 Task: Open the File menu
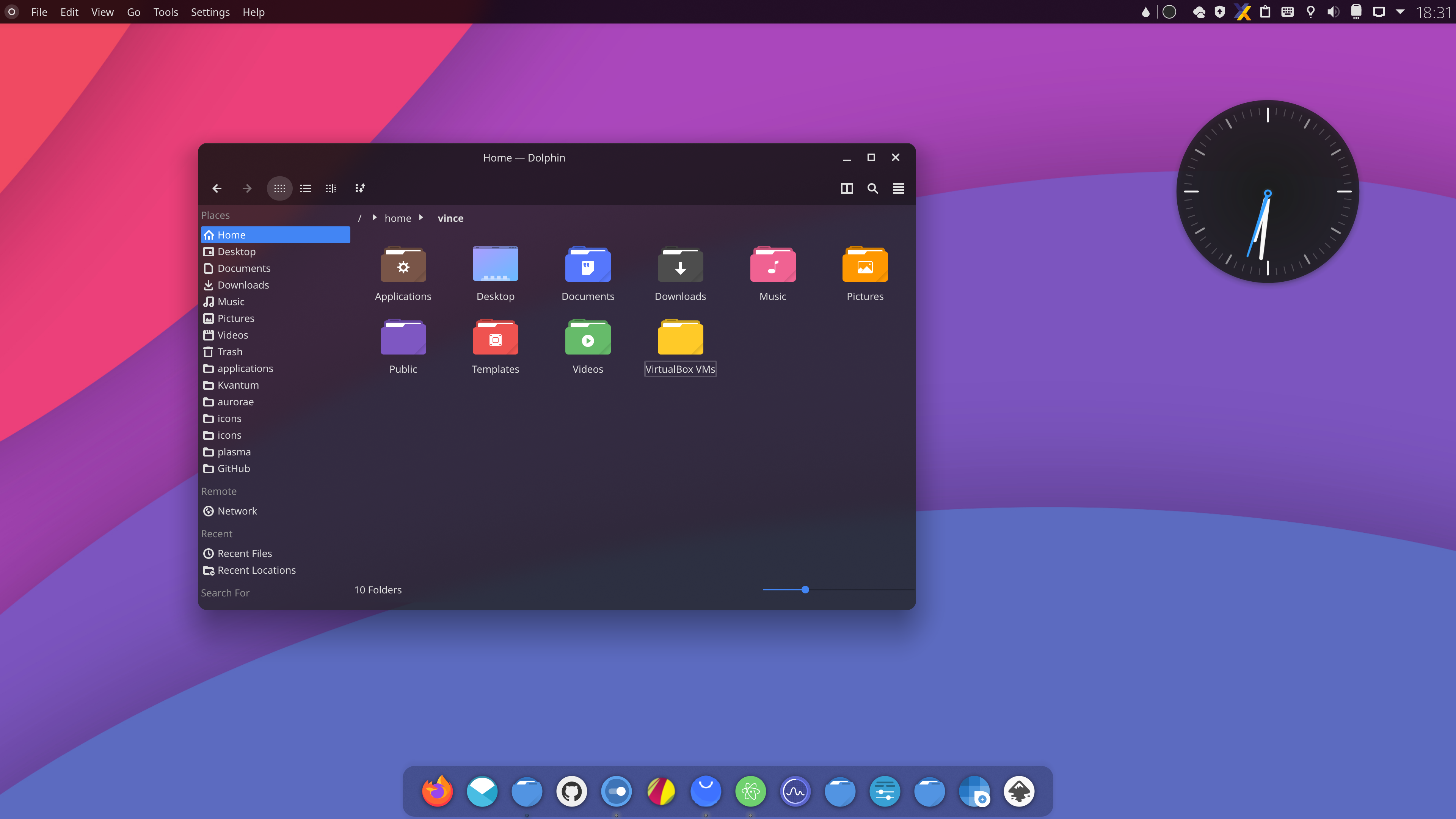coord(39,12)
